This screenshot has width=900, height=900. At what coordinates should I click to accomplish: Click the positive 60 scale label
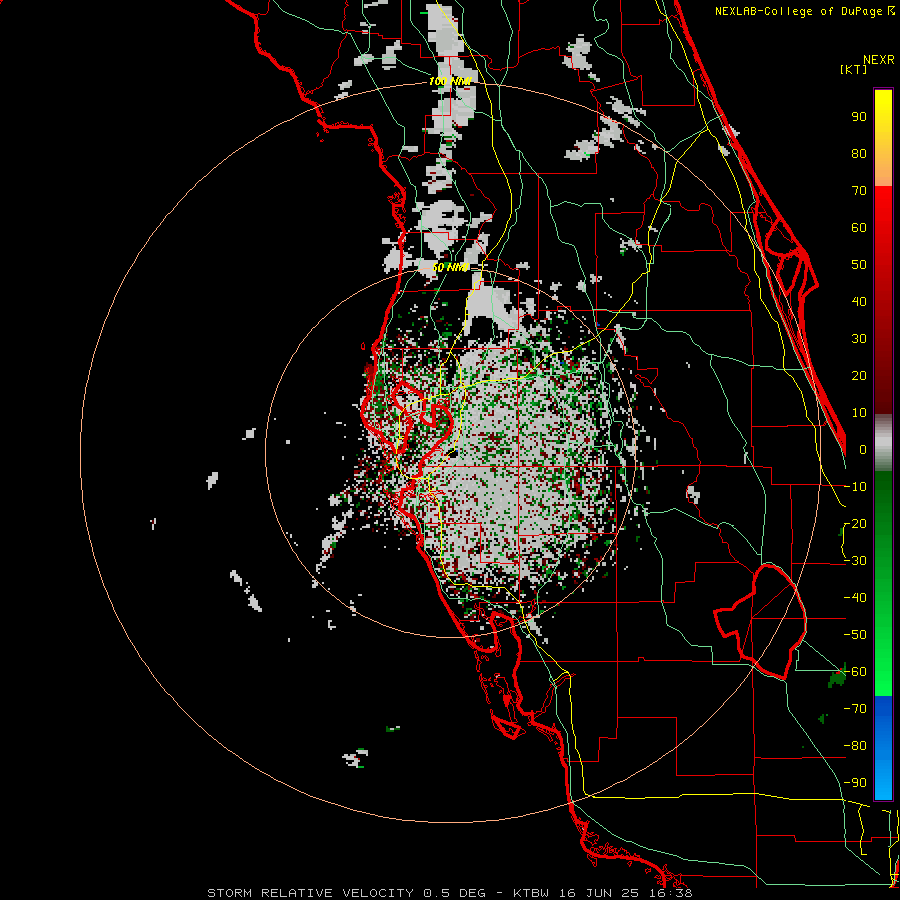point(859,227)
